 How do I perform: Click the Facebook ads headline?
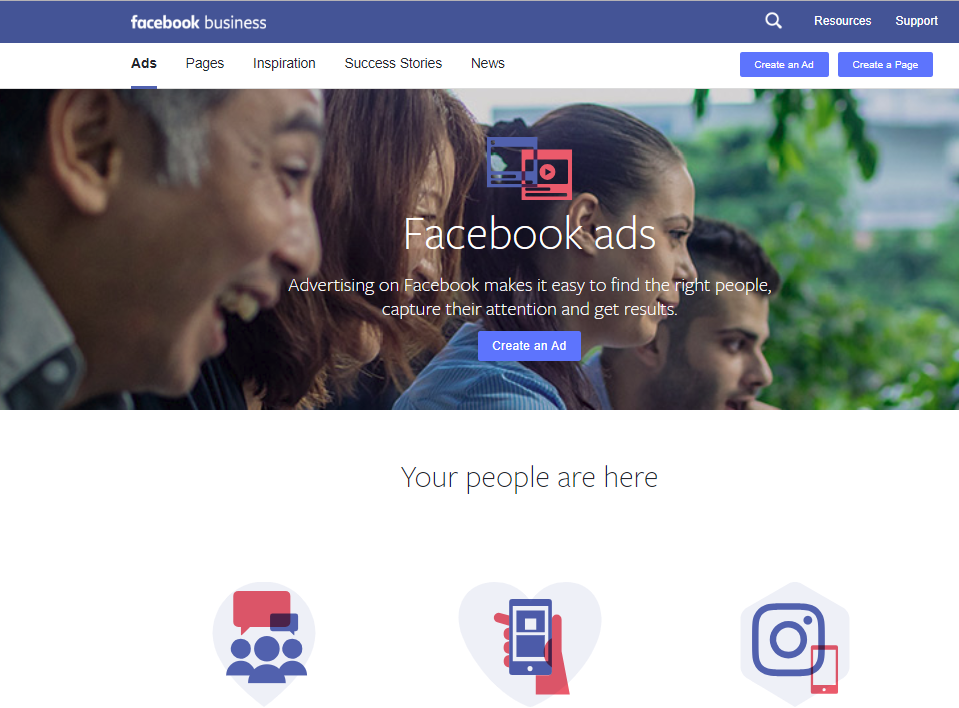[530, 234]
